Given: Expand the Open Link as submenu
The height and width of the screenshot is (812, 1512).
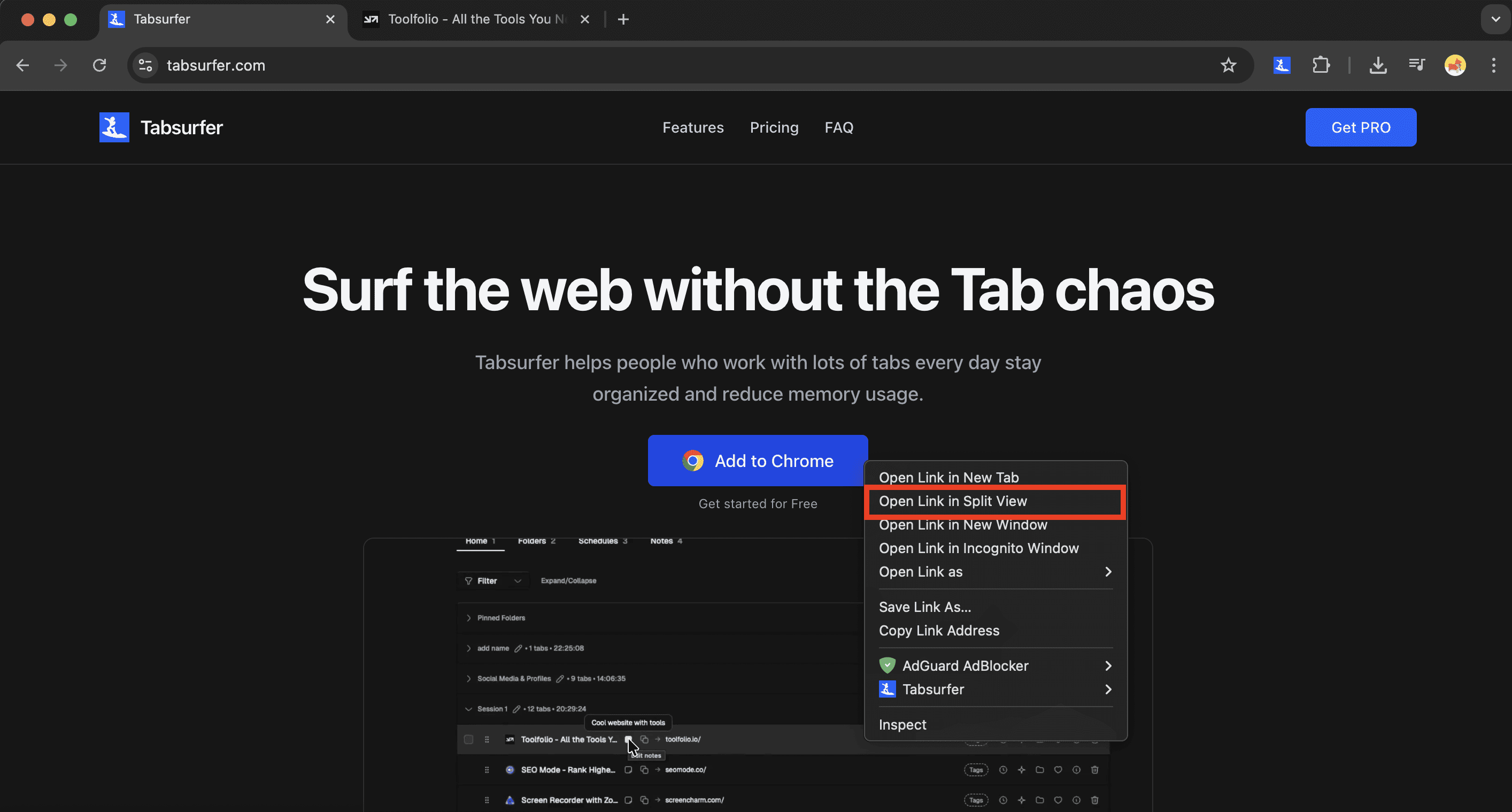Looking at the screenshot, I should point(995,572).
